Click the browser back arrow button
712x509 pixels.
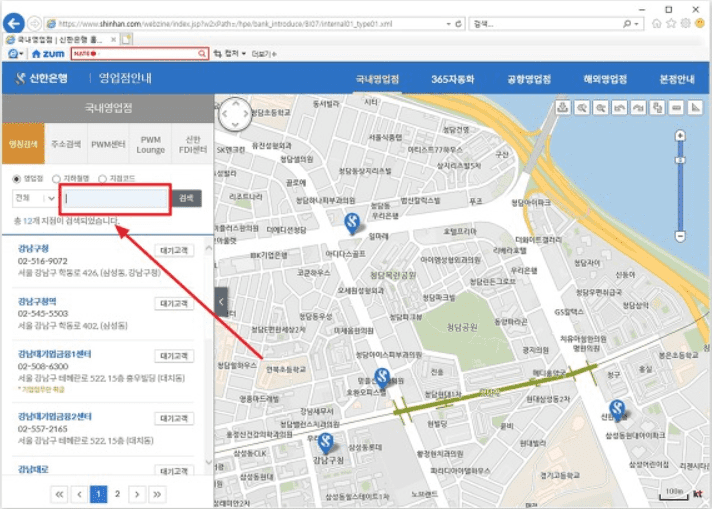[13, 23]
